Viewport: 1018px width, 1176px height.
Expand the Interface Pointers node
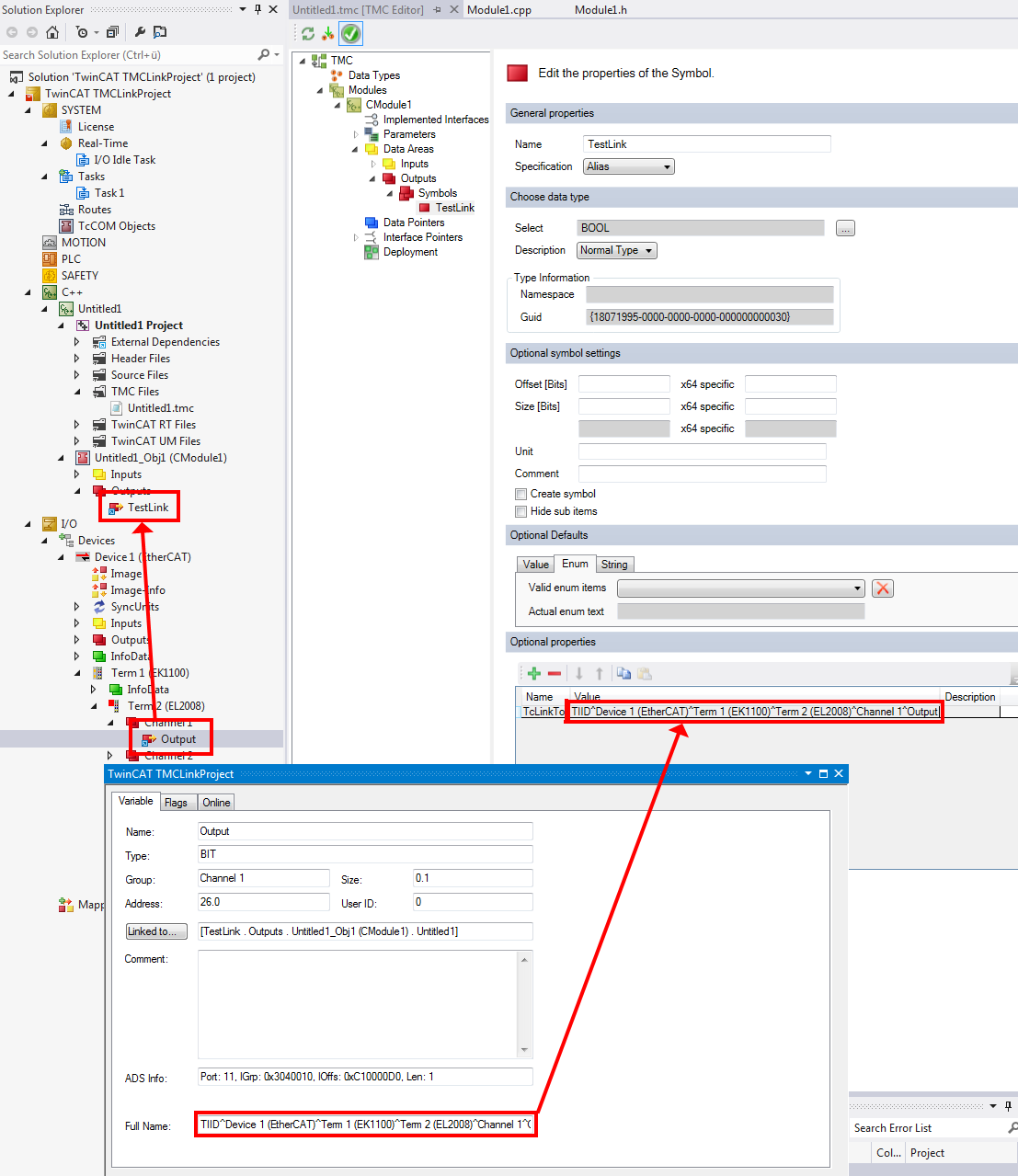357,237
